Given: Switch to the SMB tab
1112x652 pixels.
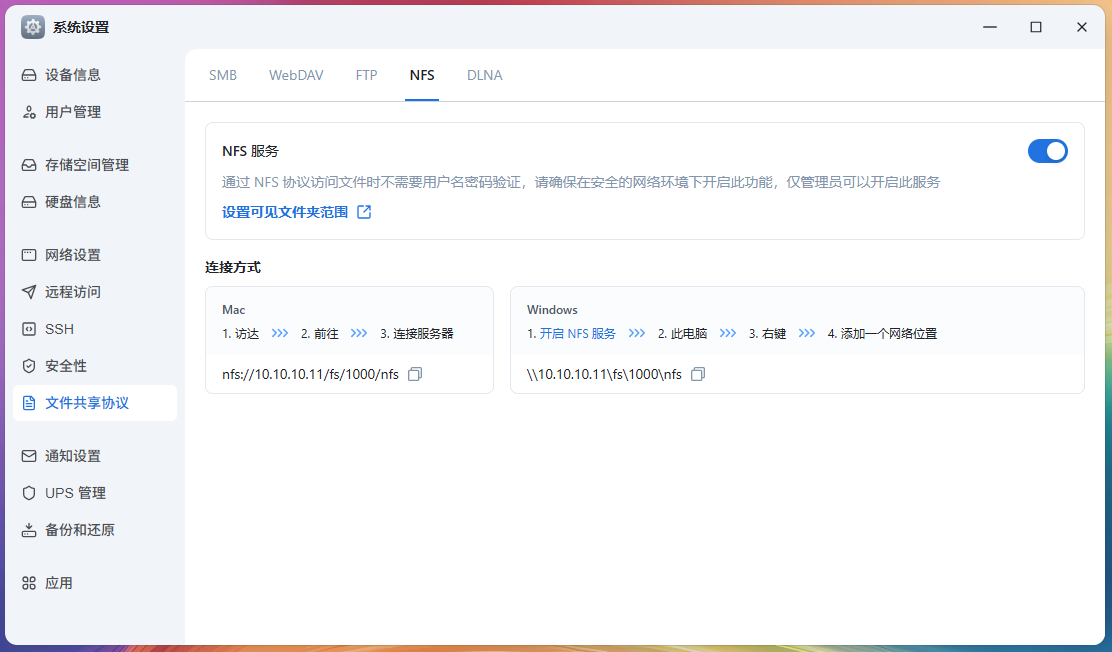Looking at the screenshot, I should (x=223, y=75).
